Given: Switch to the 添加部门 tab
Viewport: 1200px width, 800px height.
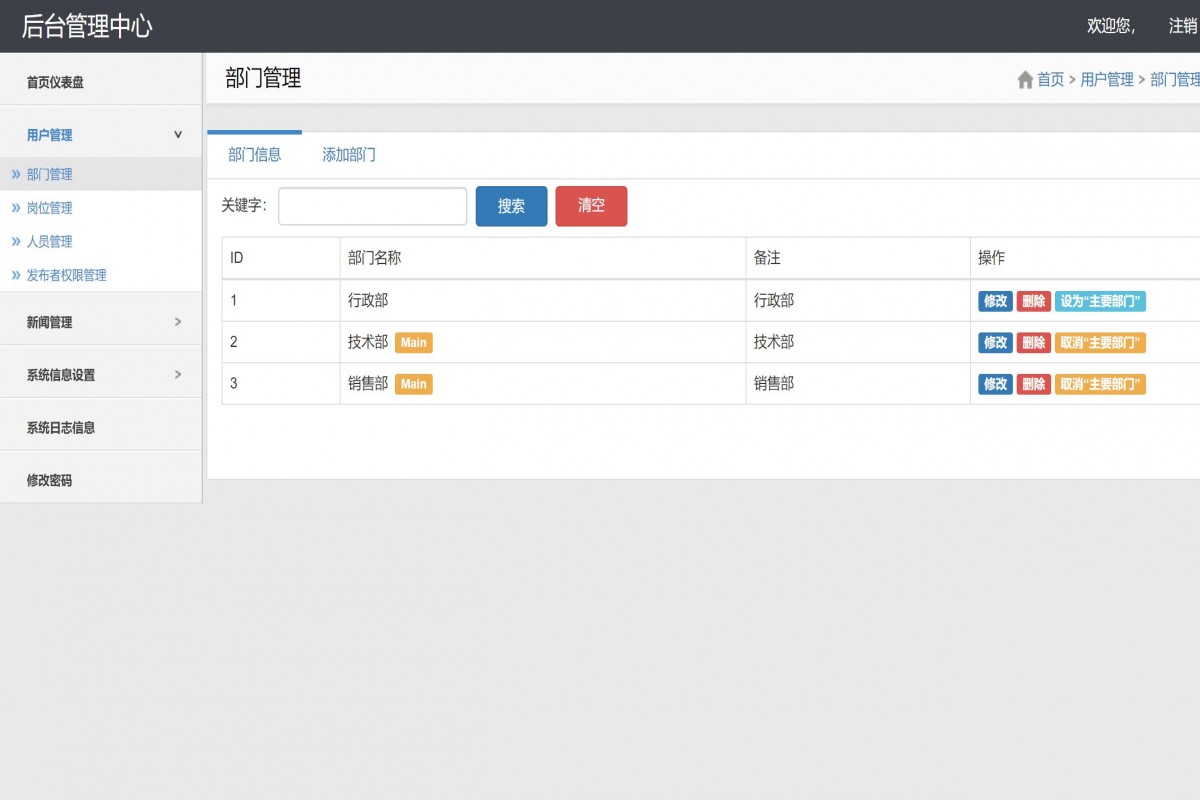Looking at the screenshot, I should pos(349,153).
